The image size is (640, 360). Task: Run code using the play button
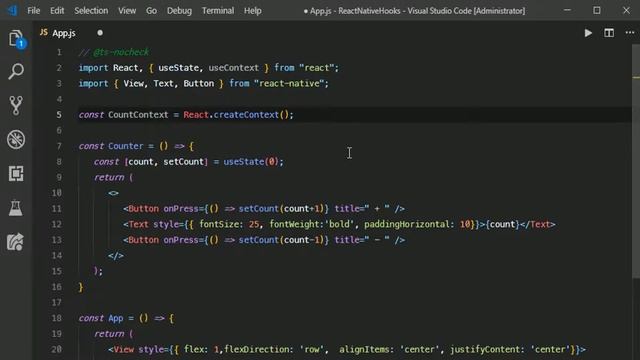pos(588,33)
